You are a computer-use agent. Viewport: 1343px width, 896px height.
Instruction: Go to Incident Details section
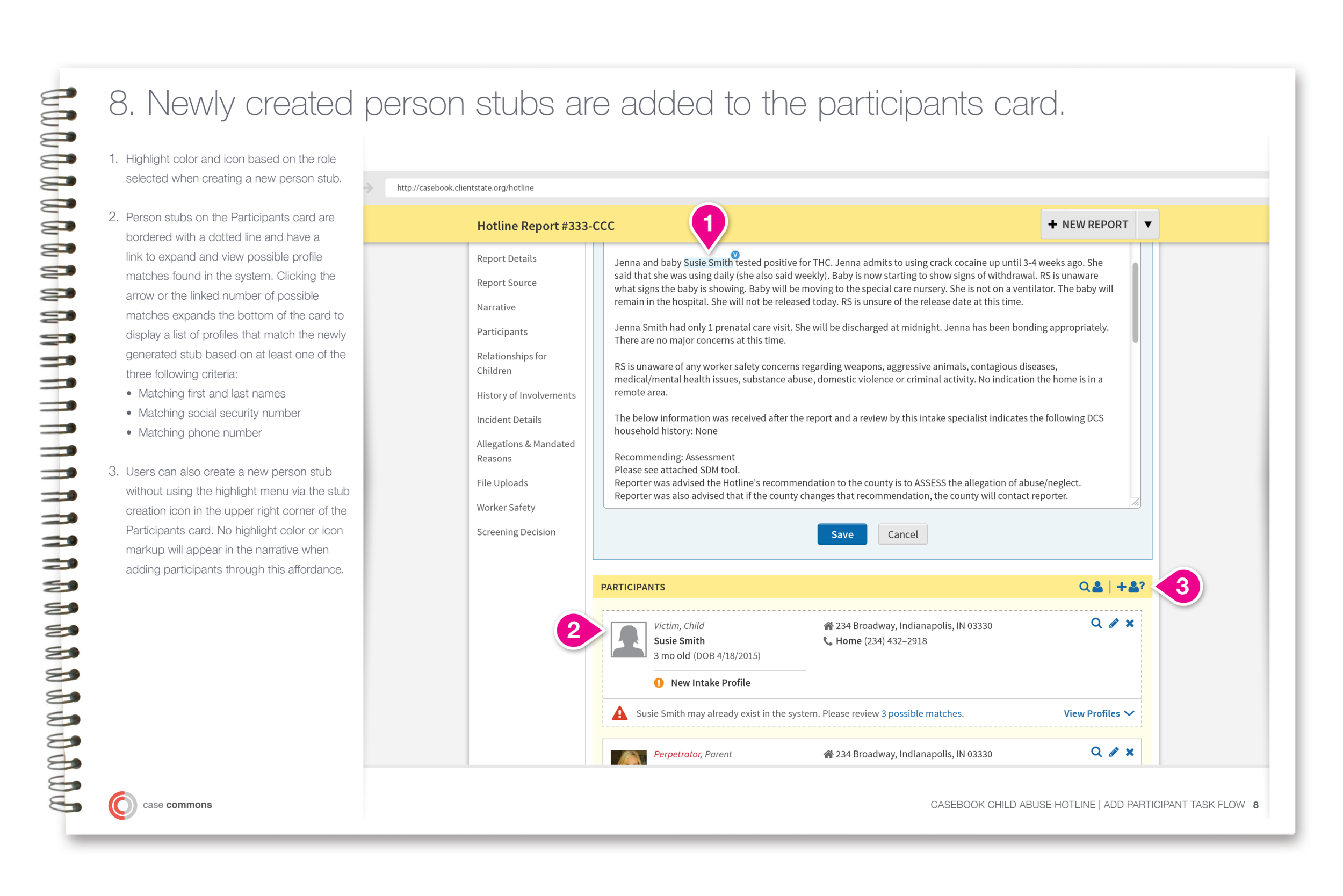[x=509, y=420]
